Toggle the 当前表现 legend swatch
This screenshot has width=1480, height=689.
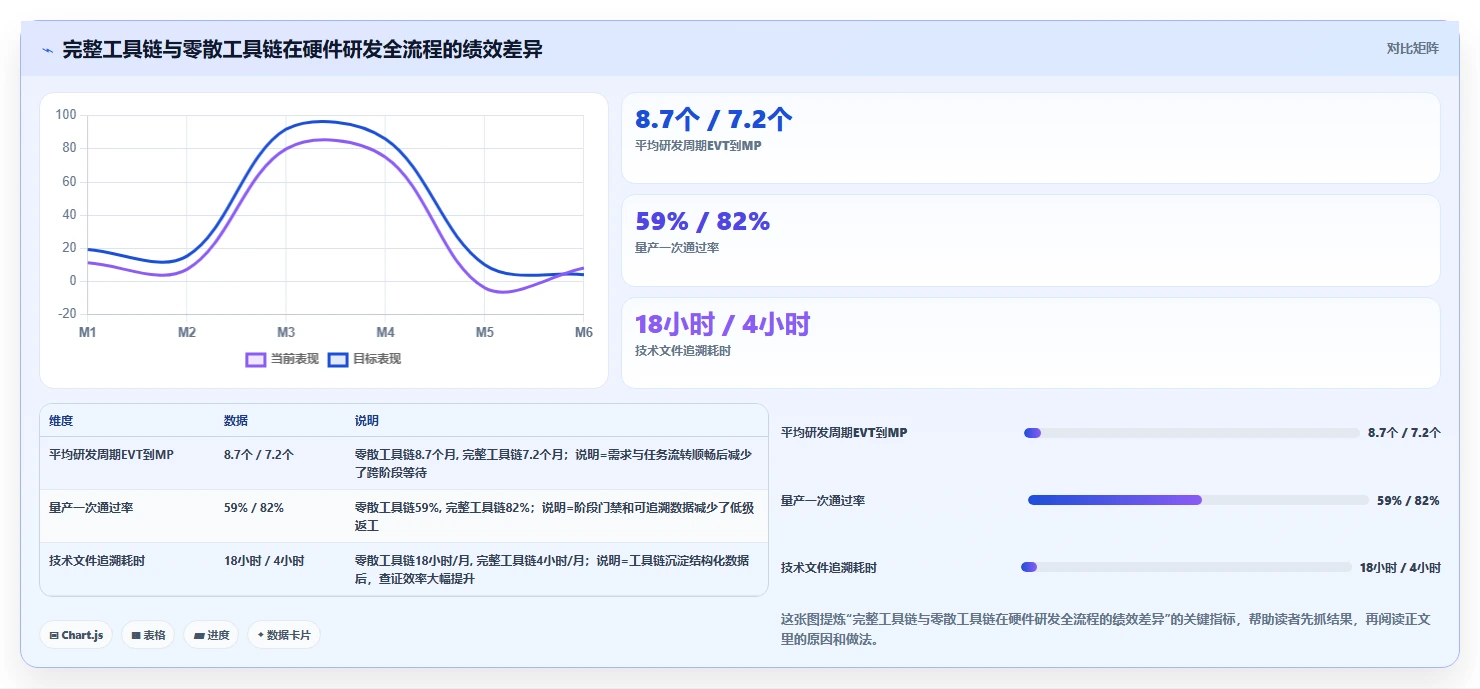(x=256, y=359)
